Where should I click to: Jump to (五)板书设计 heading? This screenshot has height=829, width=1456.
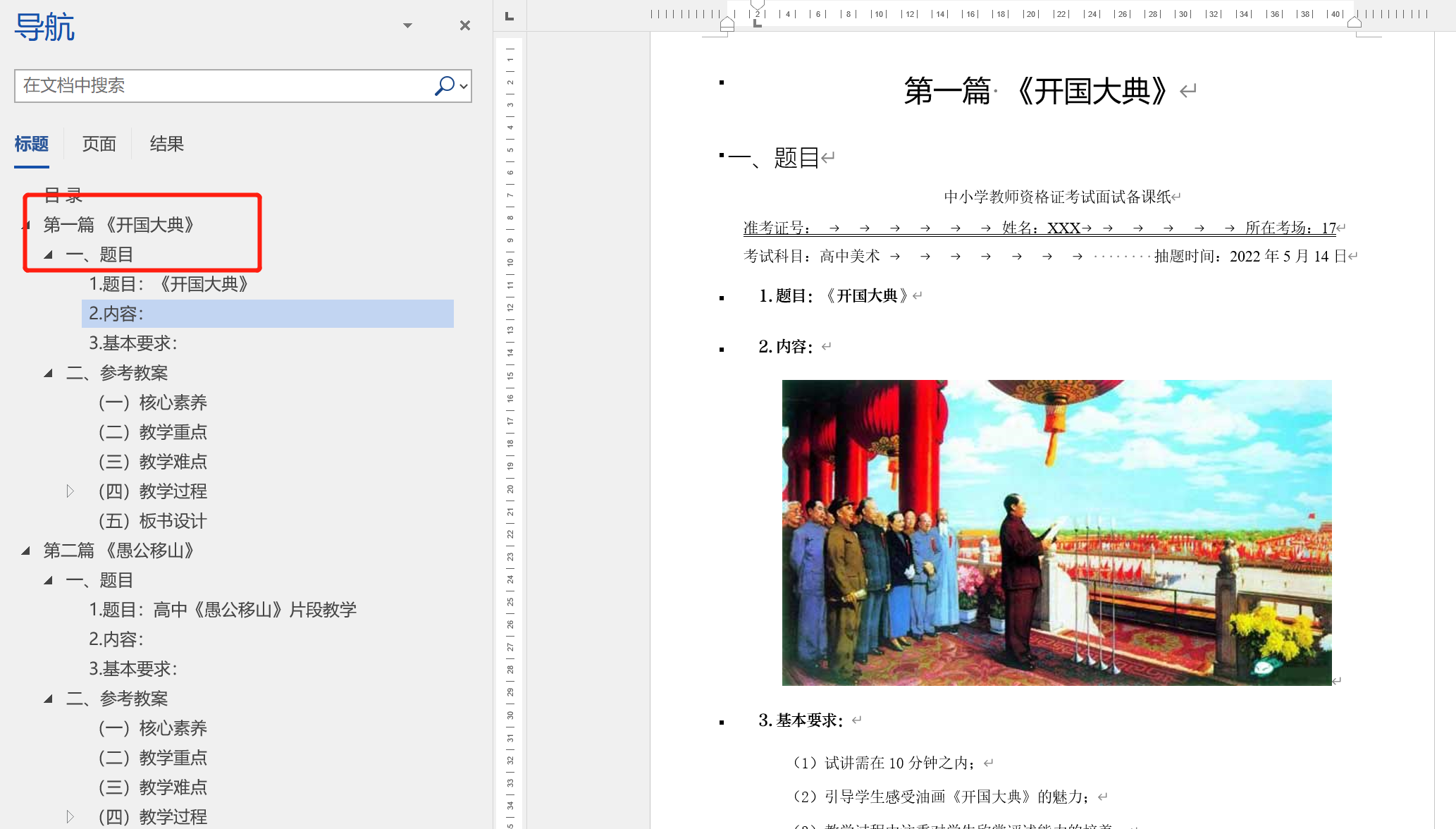click(x=152, y=521)
